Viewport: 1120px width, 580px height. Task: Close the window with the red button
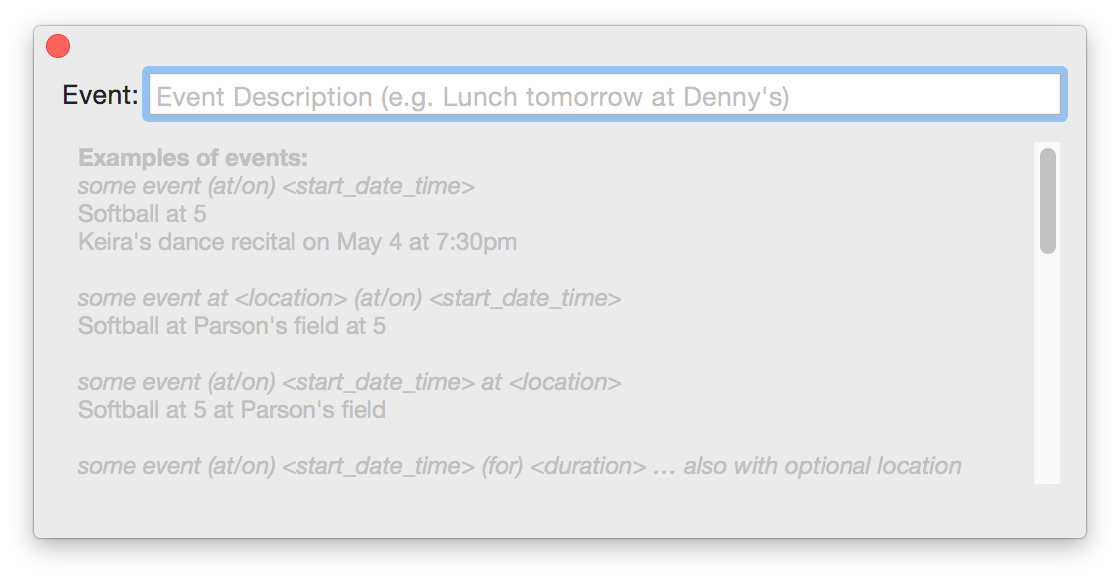(58, 46)
